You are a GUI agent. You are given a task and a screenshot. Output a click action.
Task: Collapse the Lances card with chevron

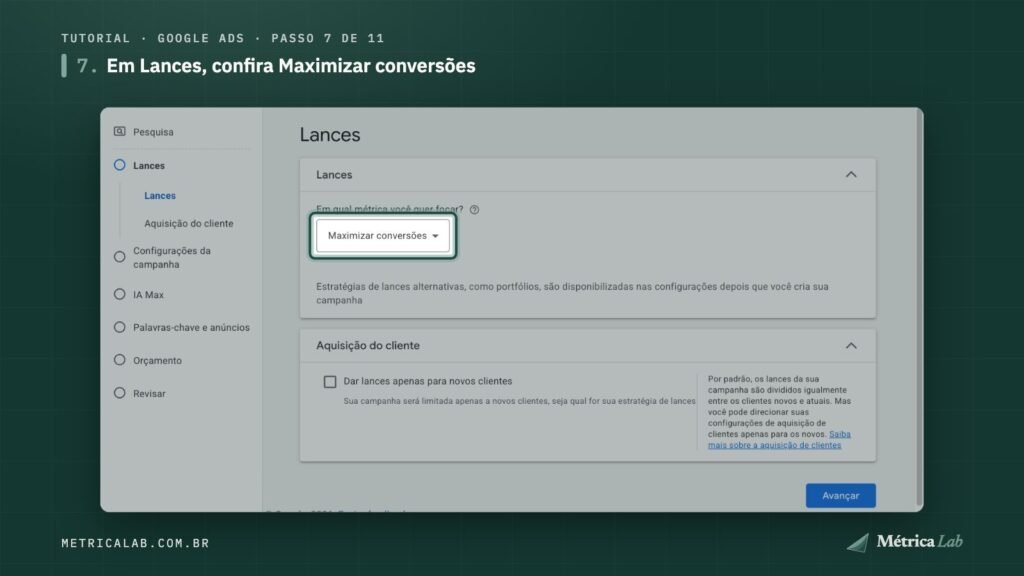pos(851,174)
